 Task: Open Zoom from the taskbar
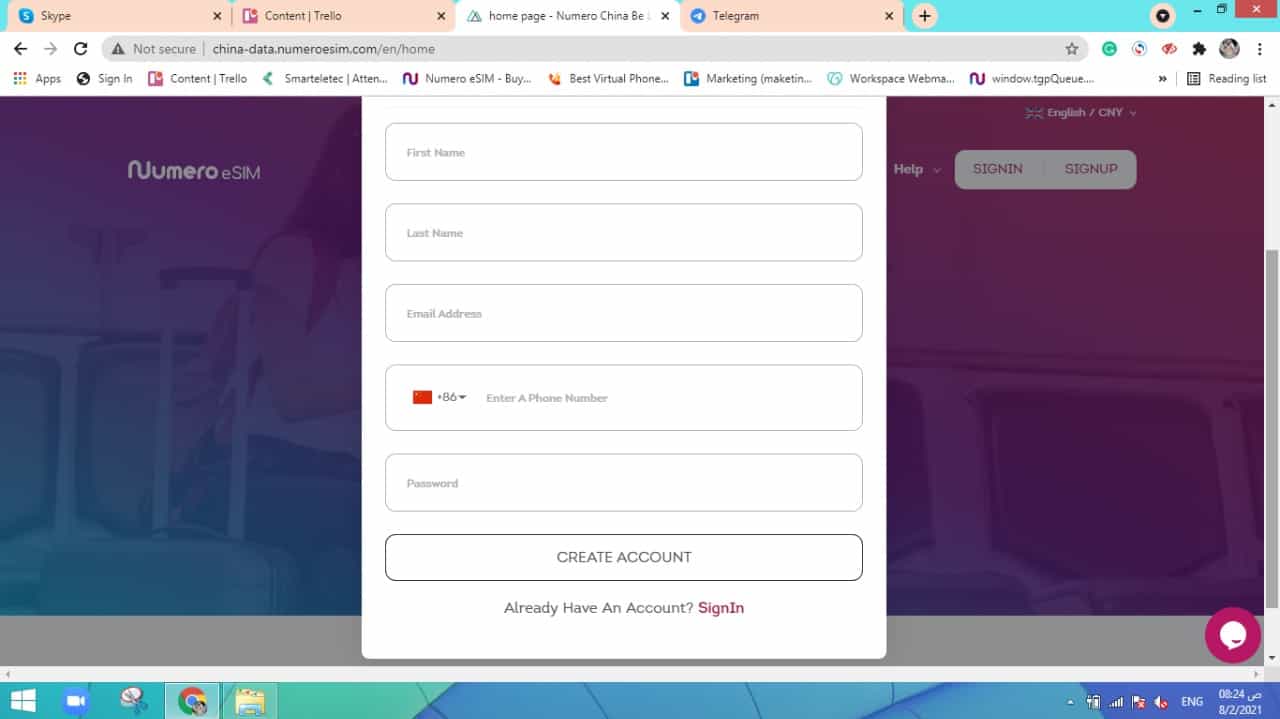pyautogui.click(x=75, y=701)
